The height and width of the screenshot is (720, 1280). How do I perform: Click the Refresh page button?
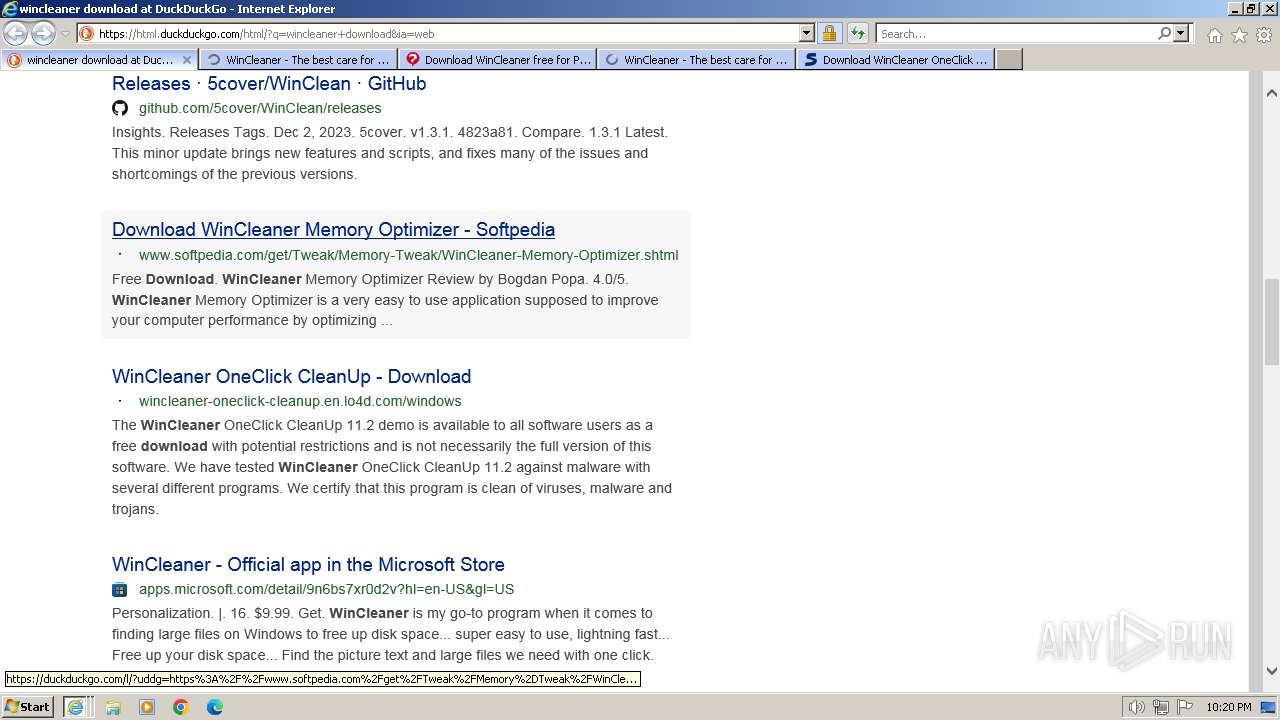click(x=857, y=34)
